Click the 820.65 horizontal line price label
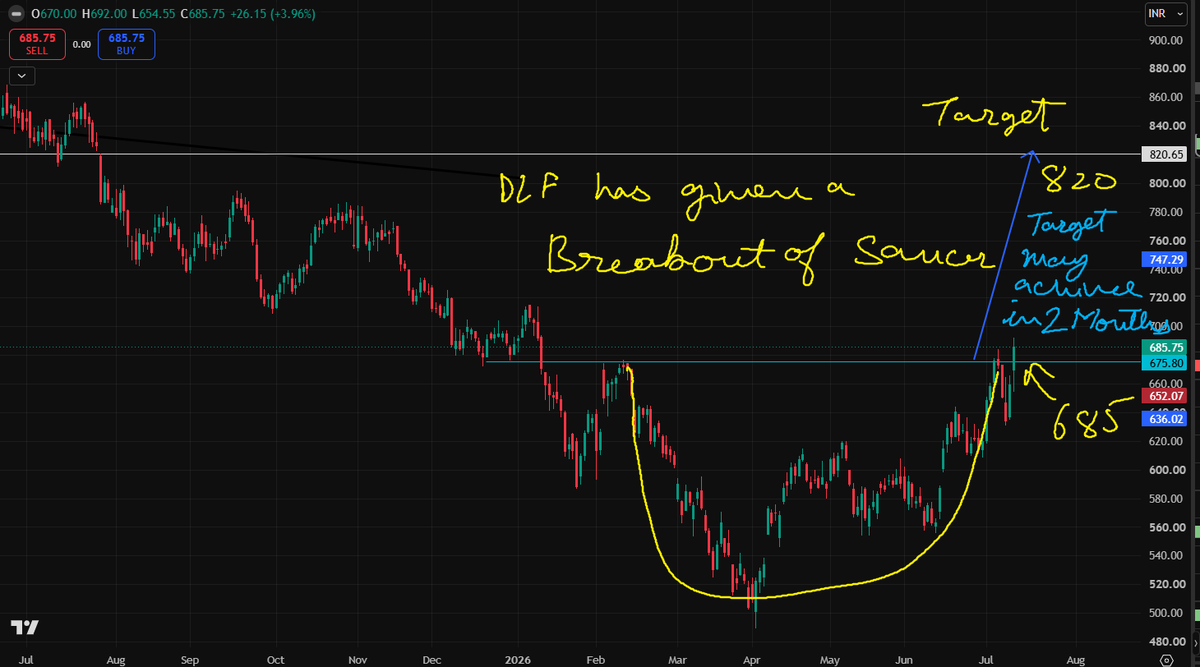 [x=1165, y=154]
